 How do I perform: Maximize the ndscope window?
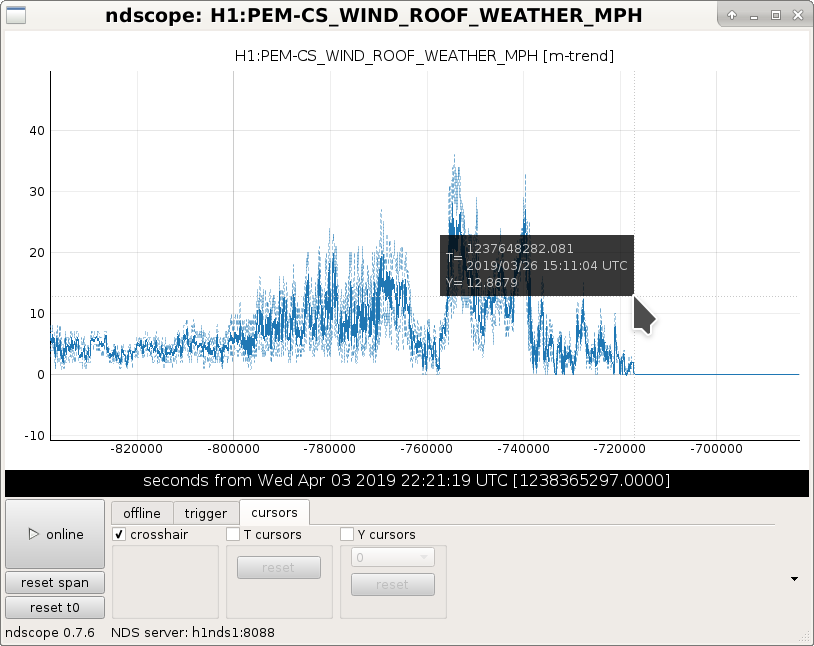pyautogui.click(x=776, y=15)
